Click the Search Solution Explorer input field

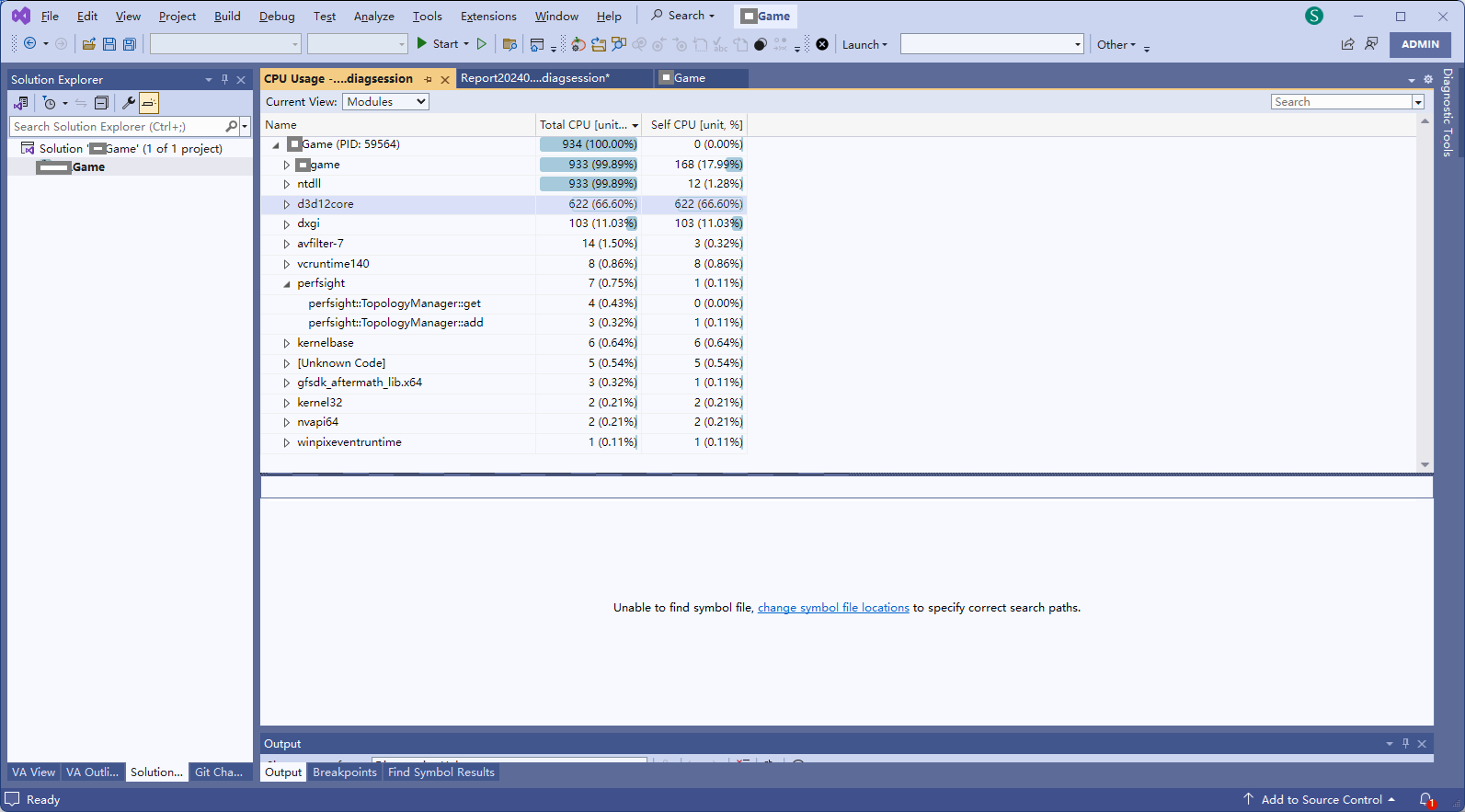[x=116, y=126]
